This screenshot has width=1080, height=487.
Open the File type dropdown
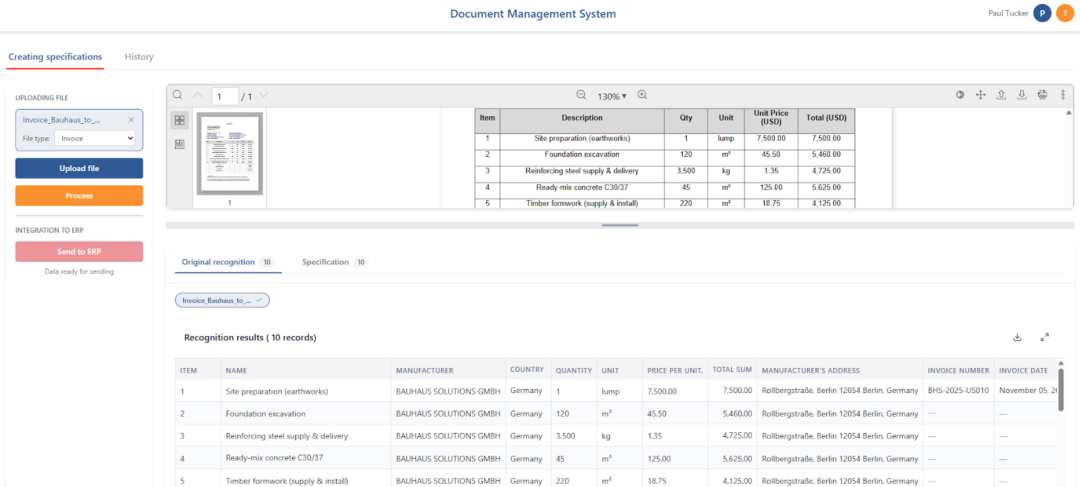[94, 138]
